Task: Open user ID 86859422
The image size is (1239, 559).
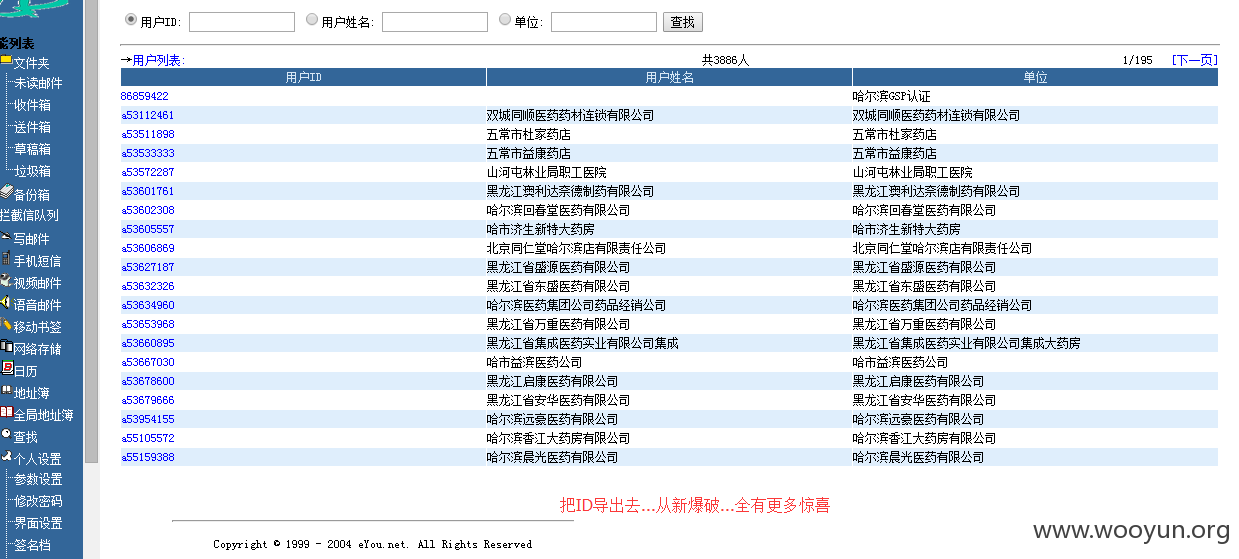Action: coord(145,96)
